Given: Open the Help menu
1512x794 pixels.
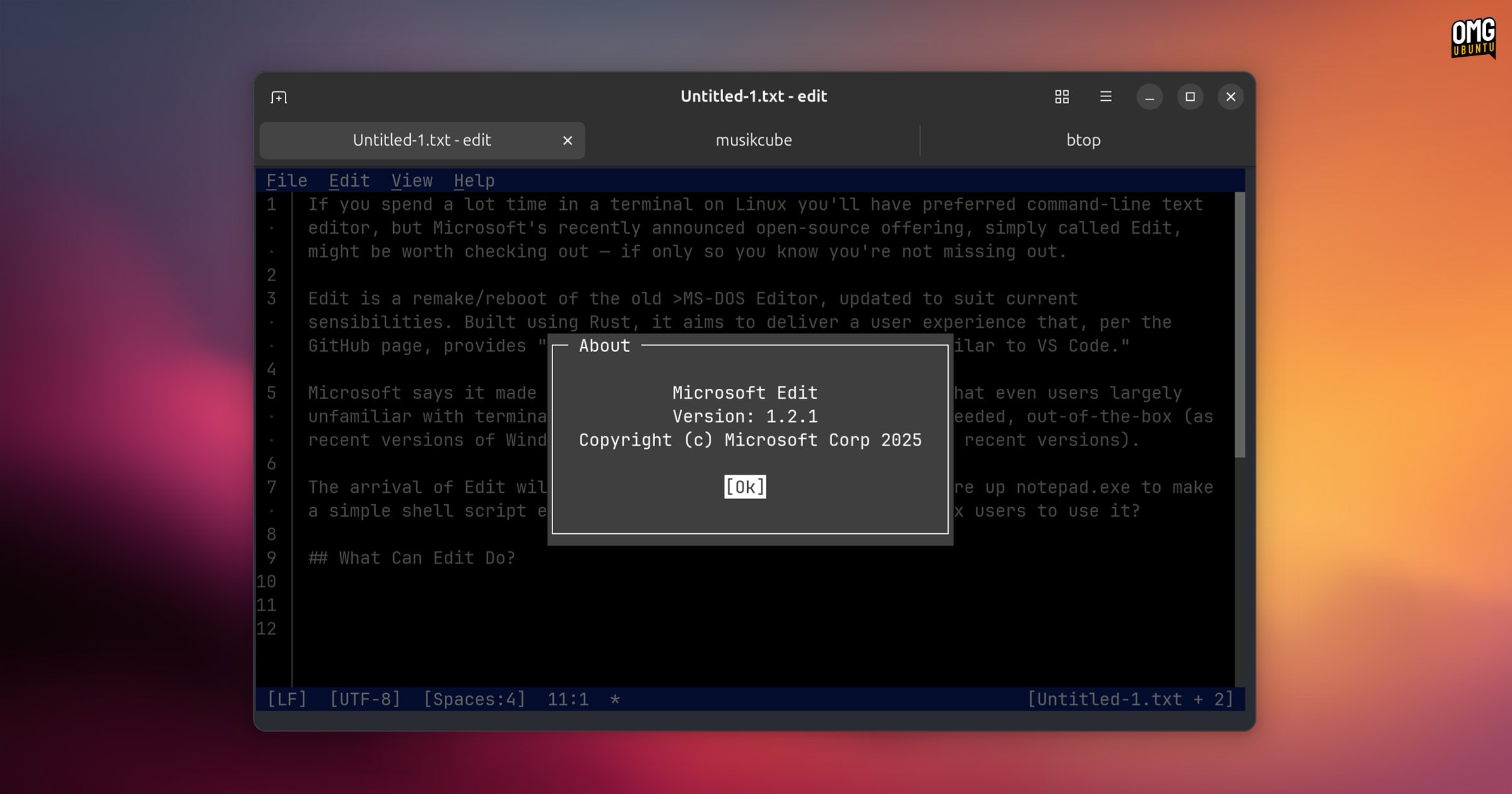Looking at the screenshot, I should tap(474, 181).
